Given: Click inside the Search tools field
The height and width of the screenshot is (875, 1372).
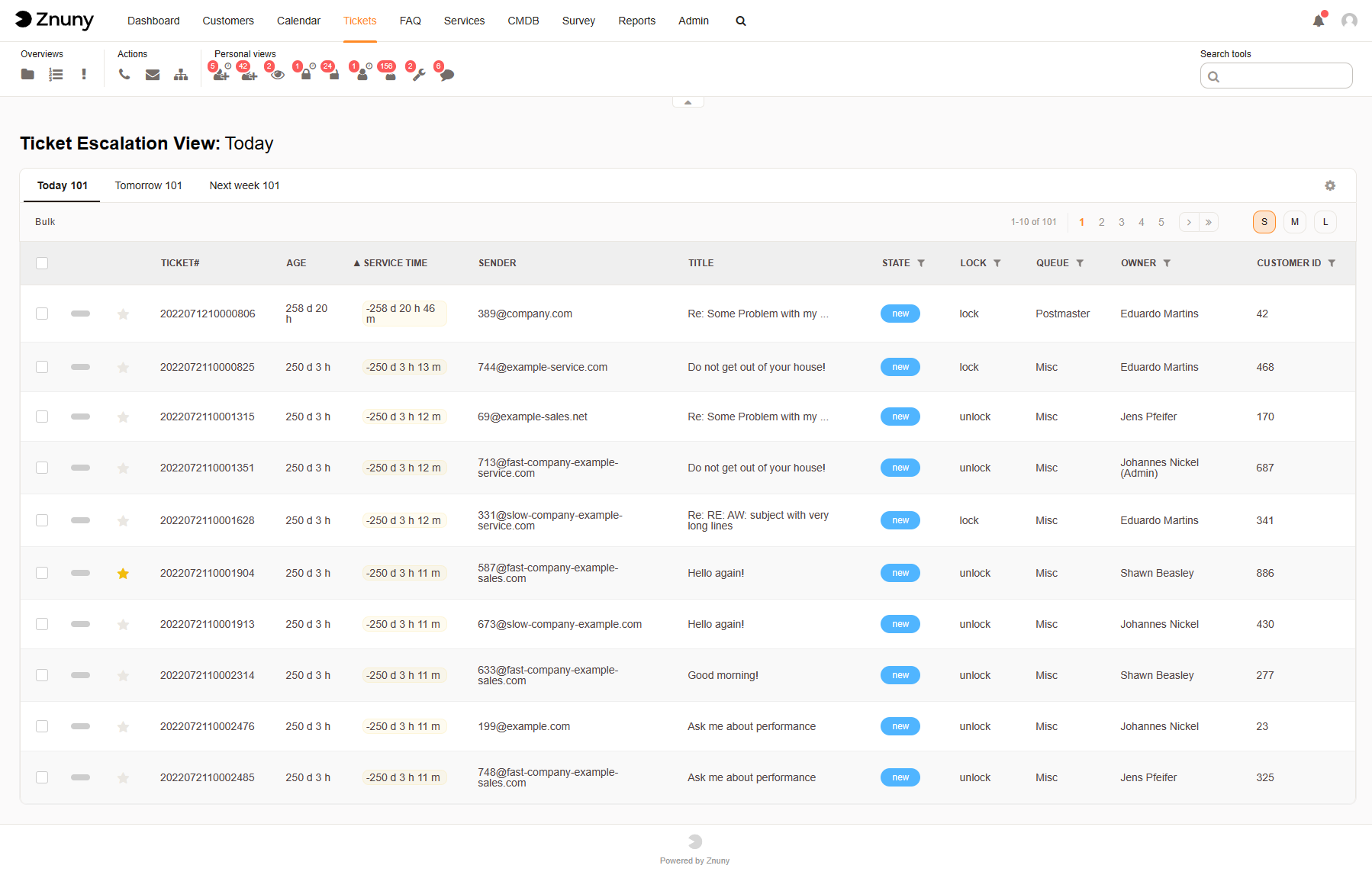Looking at the screenshot, I should tap(1282, 76).
